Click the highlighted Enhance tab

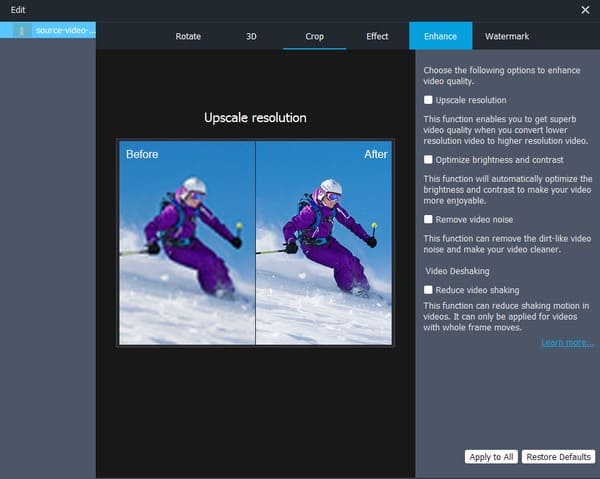pos(440,36)
